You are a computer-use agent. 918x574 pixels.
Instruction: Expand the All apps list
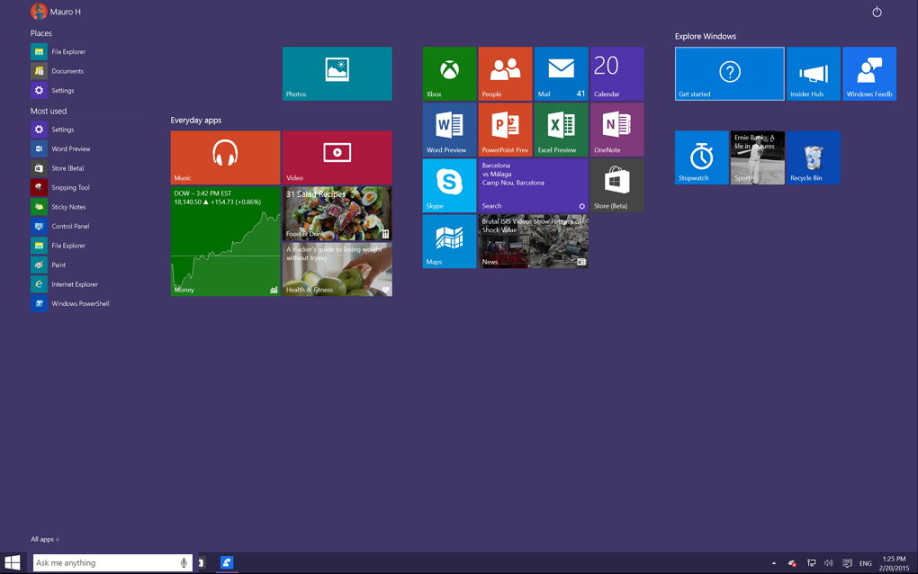[x=45, y=539]
